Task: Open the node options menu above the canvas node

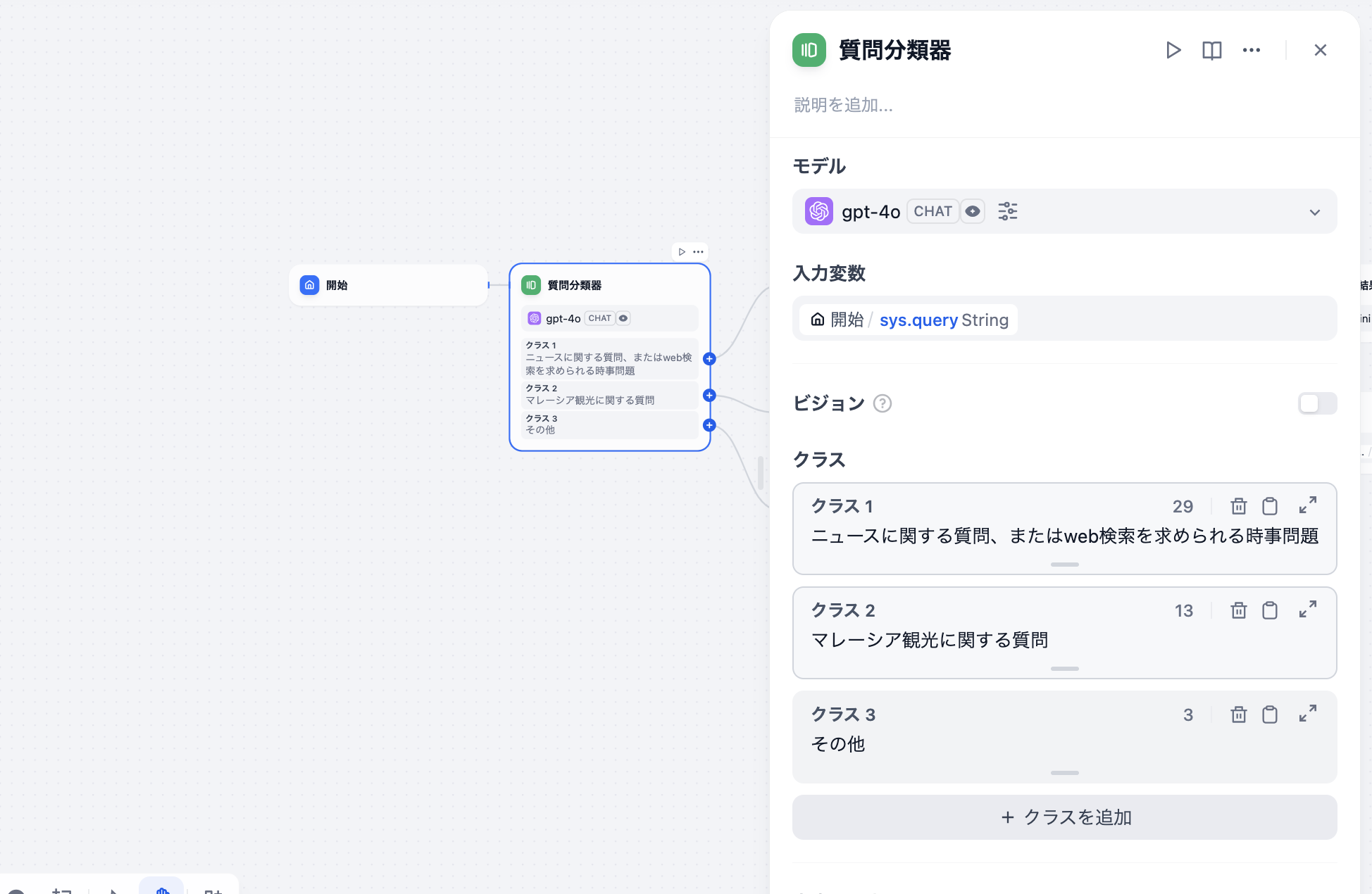Action: [697, 251]
